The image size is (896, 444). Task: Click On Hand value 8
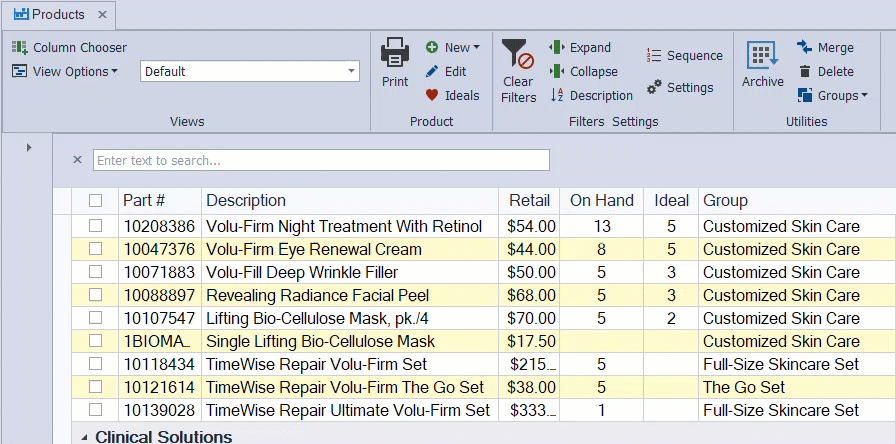coord(602,250)
